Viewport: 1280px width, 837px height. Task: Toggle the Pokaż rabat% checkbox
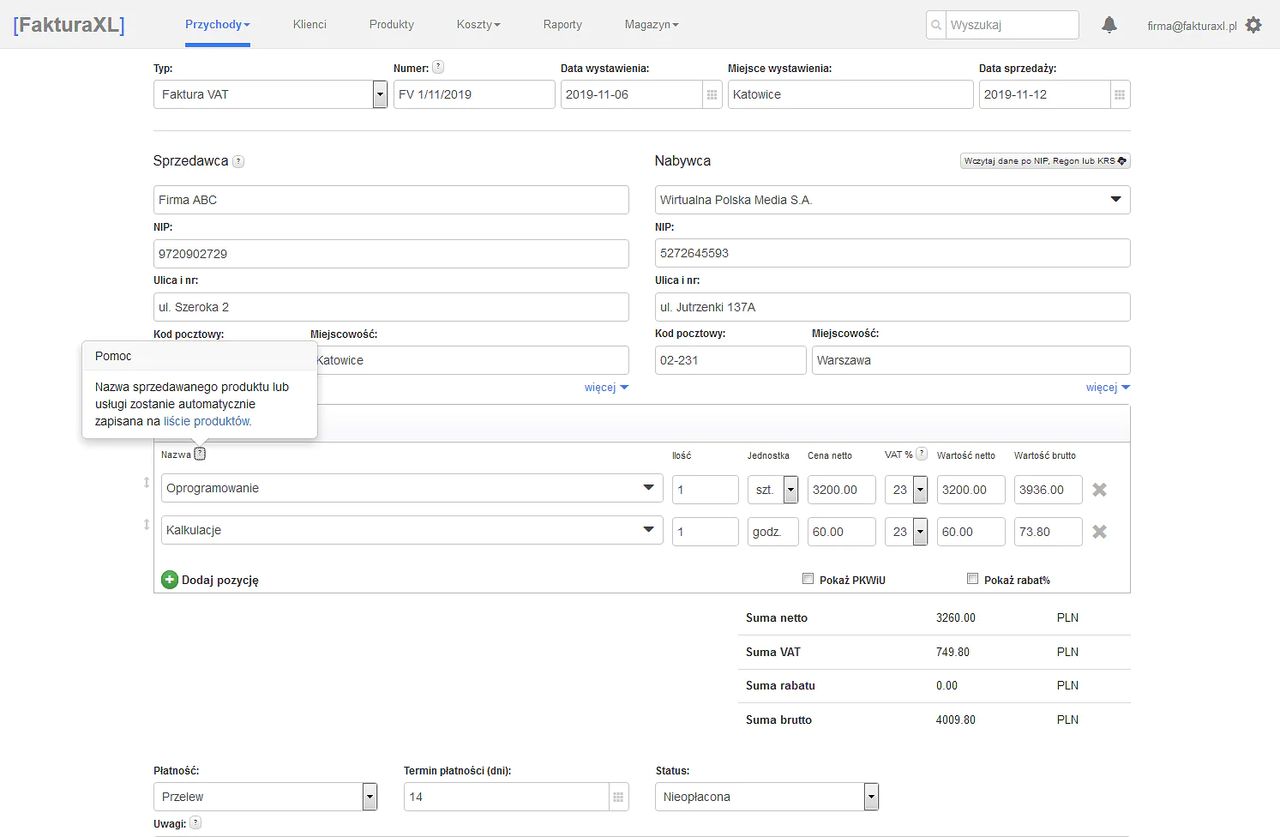972,579
